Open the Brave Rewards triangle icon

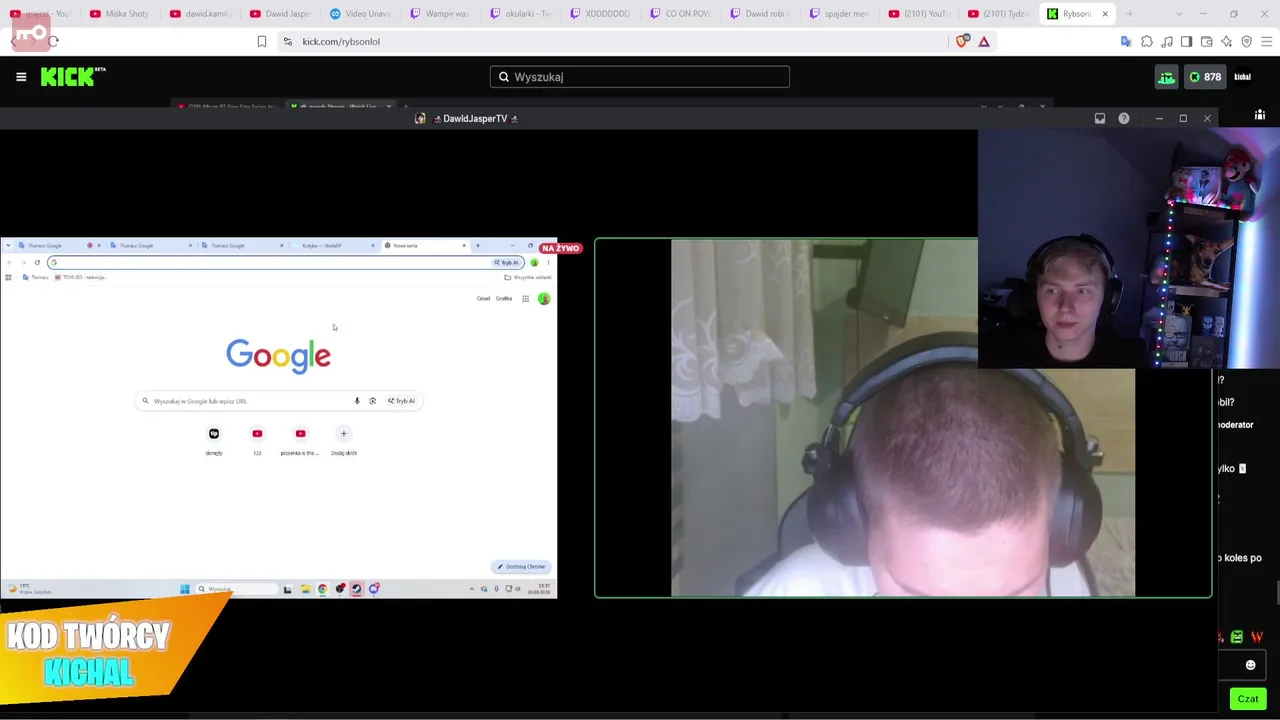coord(984,42)
